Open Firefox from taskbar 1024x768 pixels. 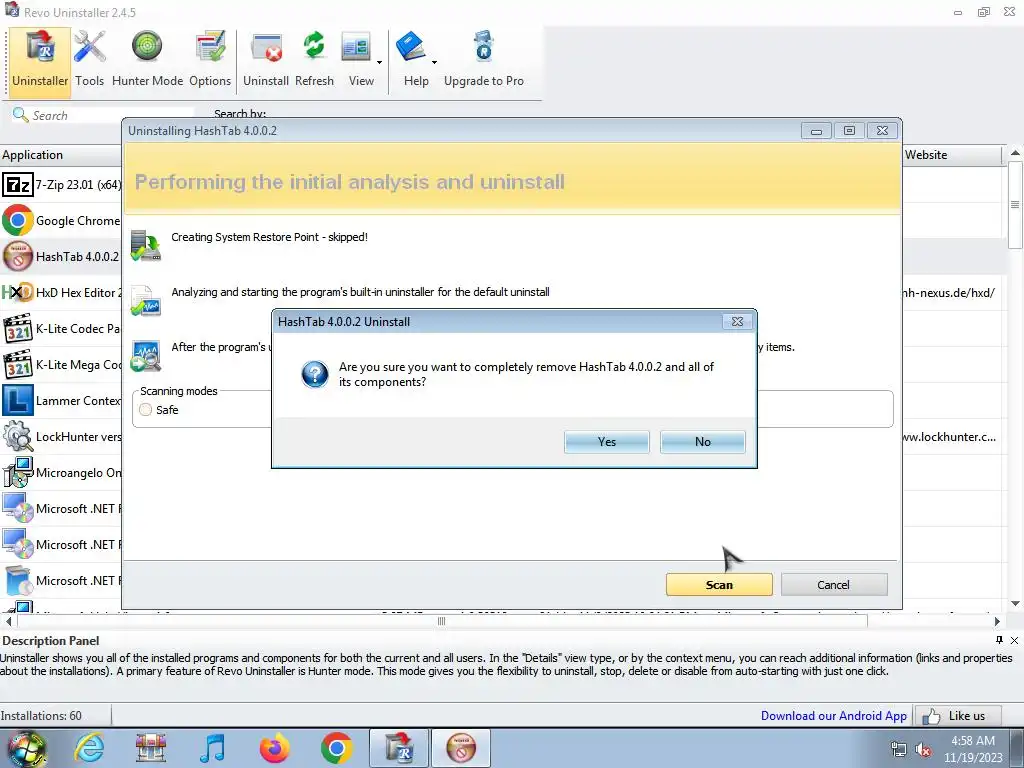(275, 748)
